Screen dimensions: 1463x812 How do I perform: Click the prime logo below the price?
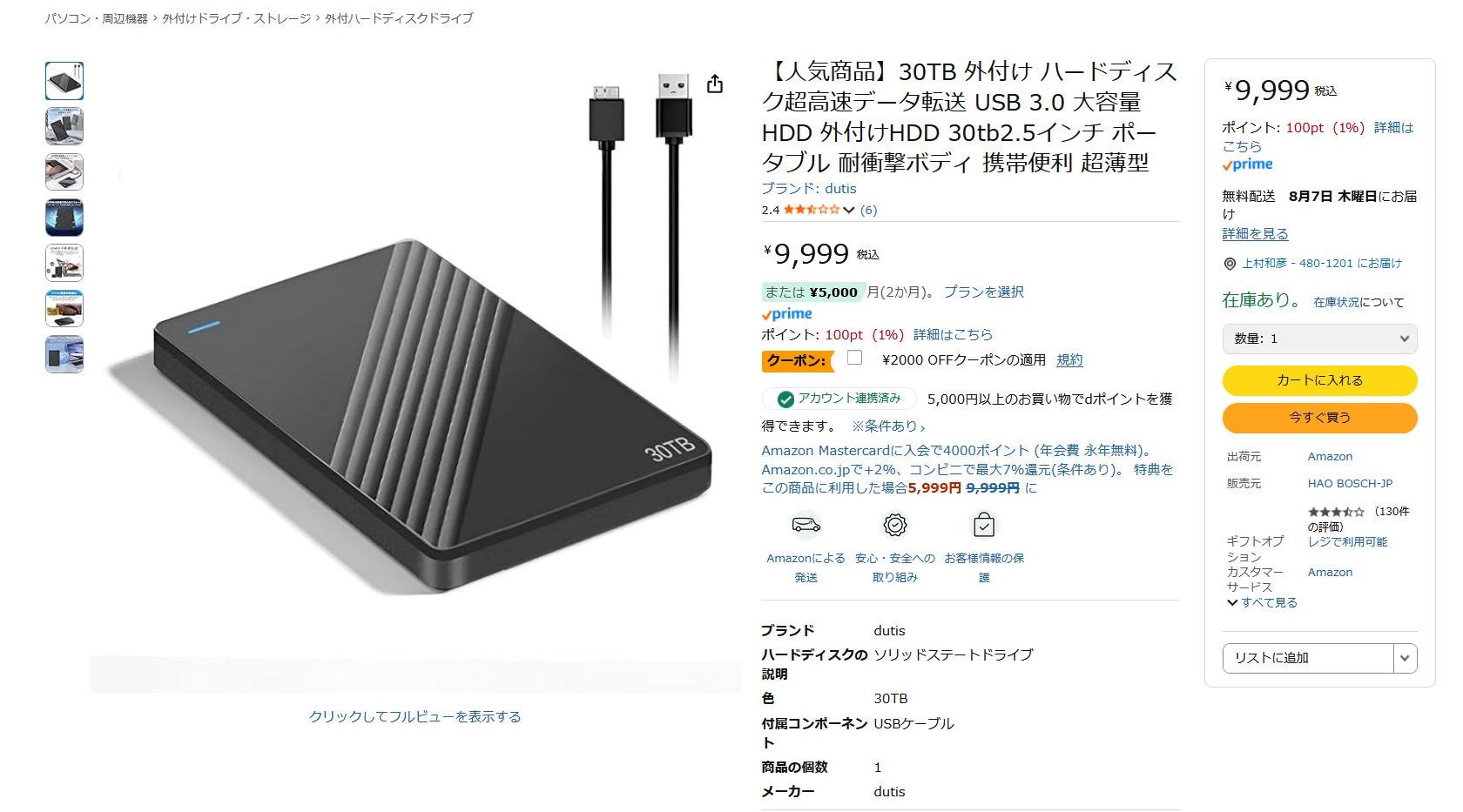[787, 314]
